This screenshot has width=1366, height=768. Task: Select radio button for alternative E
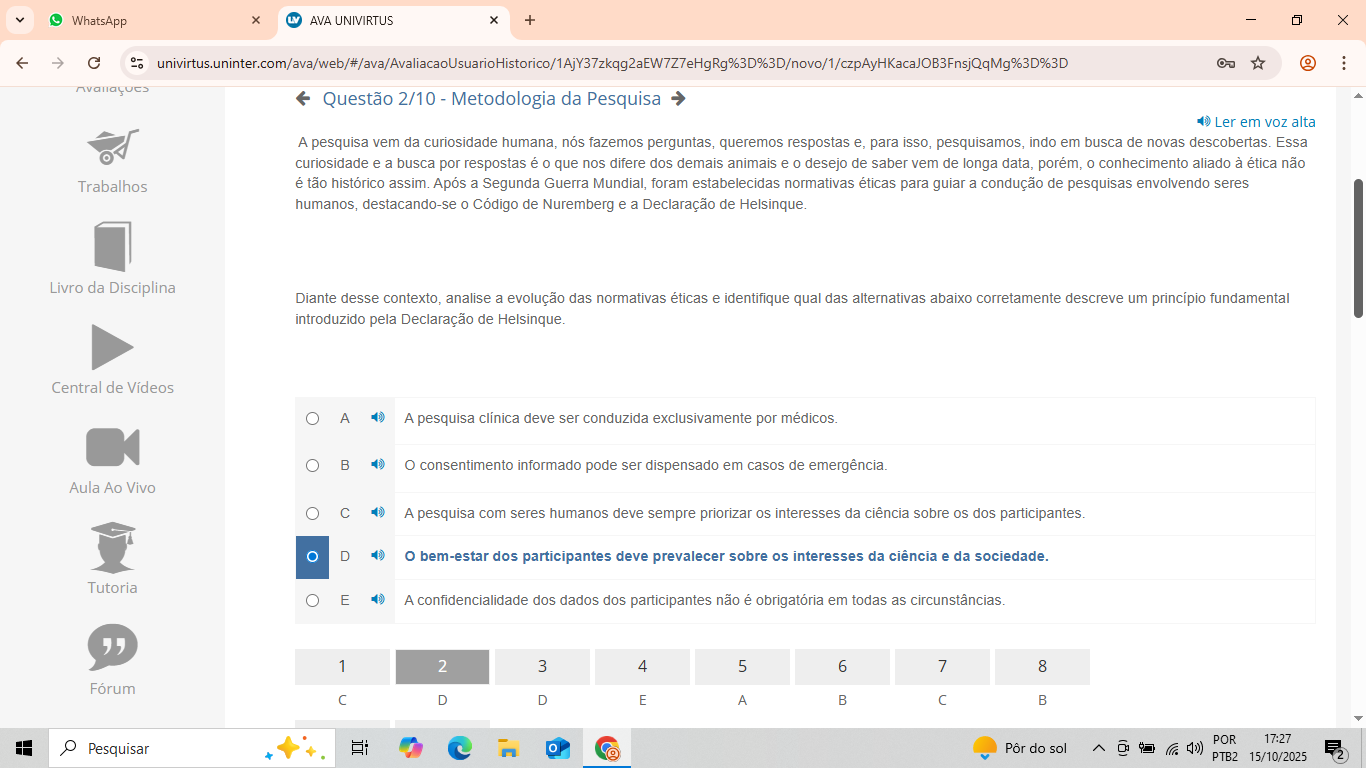click(313, 600)
